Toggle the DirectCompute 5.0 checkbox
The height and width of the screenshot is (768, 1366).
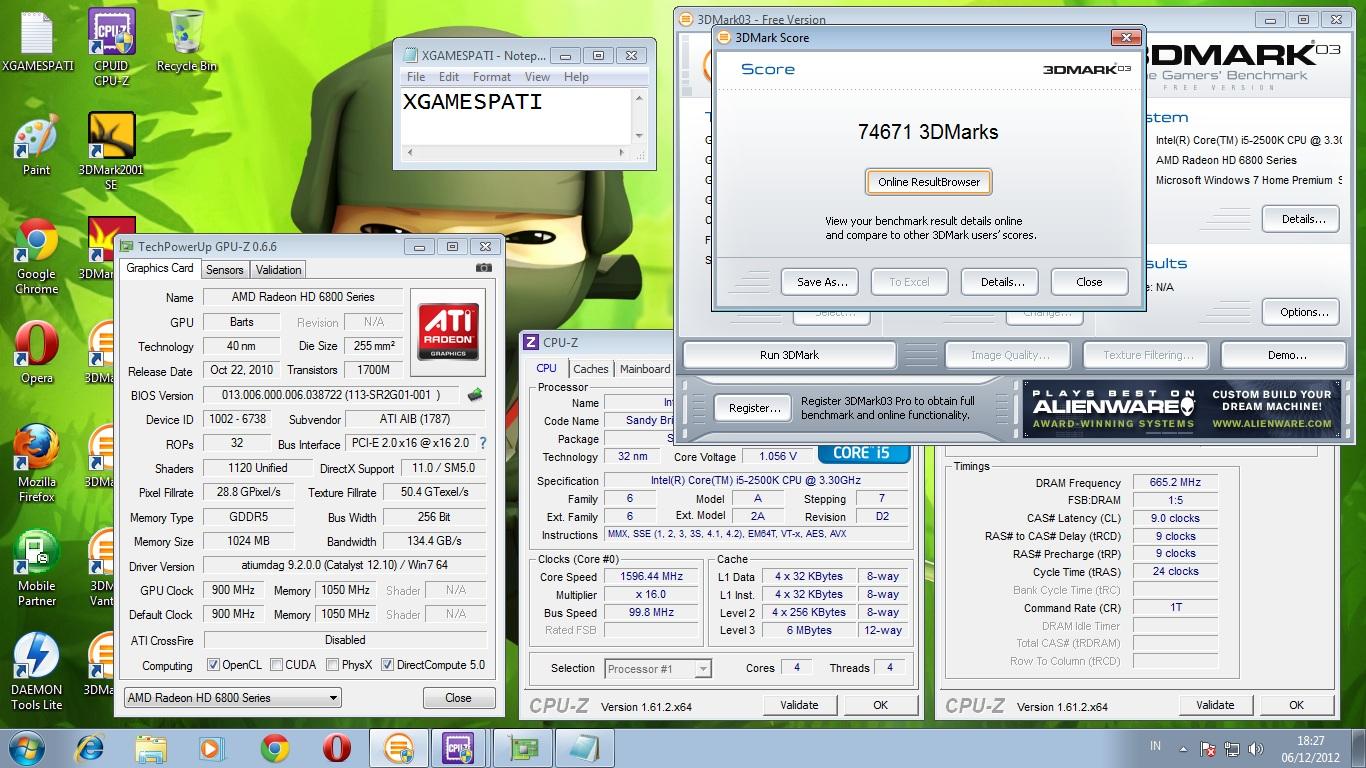point(387,665)
